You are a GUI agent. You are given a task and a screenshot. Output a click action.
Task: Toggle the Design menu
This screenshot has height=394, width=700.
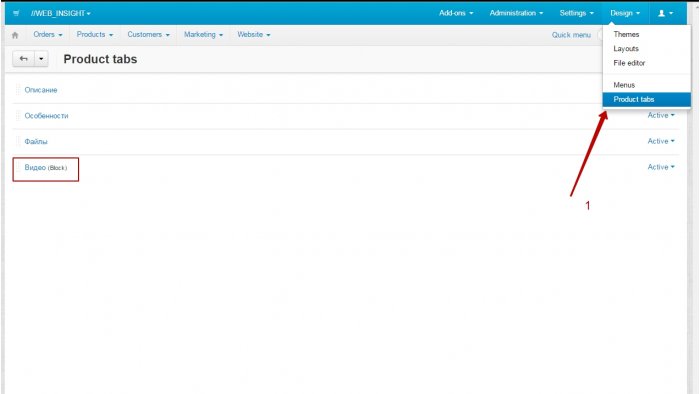625,13
